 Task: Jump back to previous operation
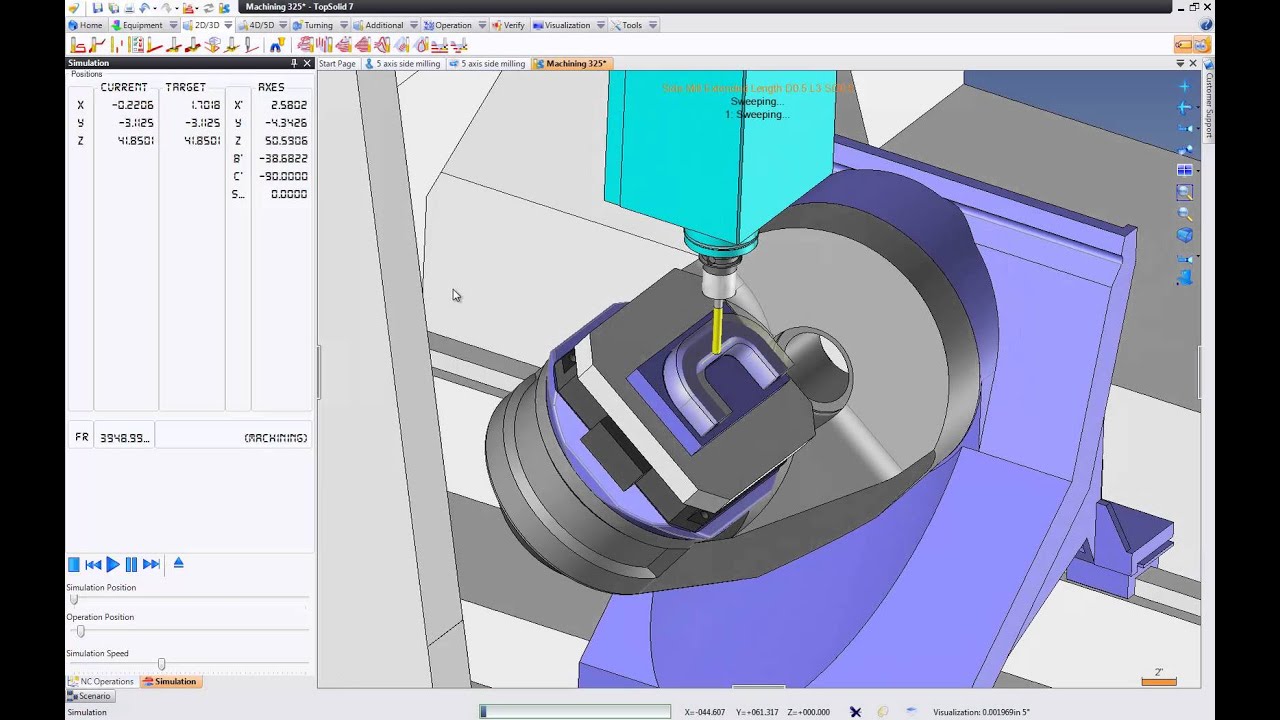pos(93,564)
